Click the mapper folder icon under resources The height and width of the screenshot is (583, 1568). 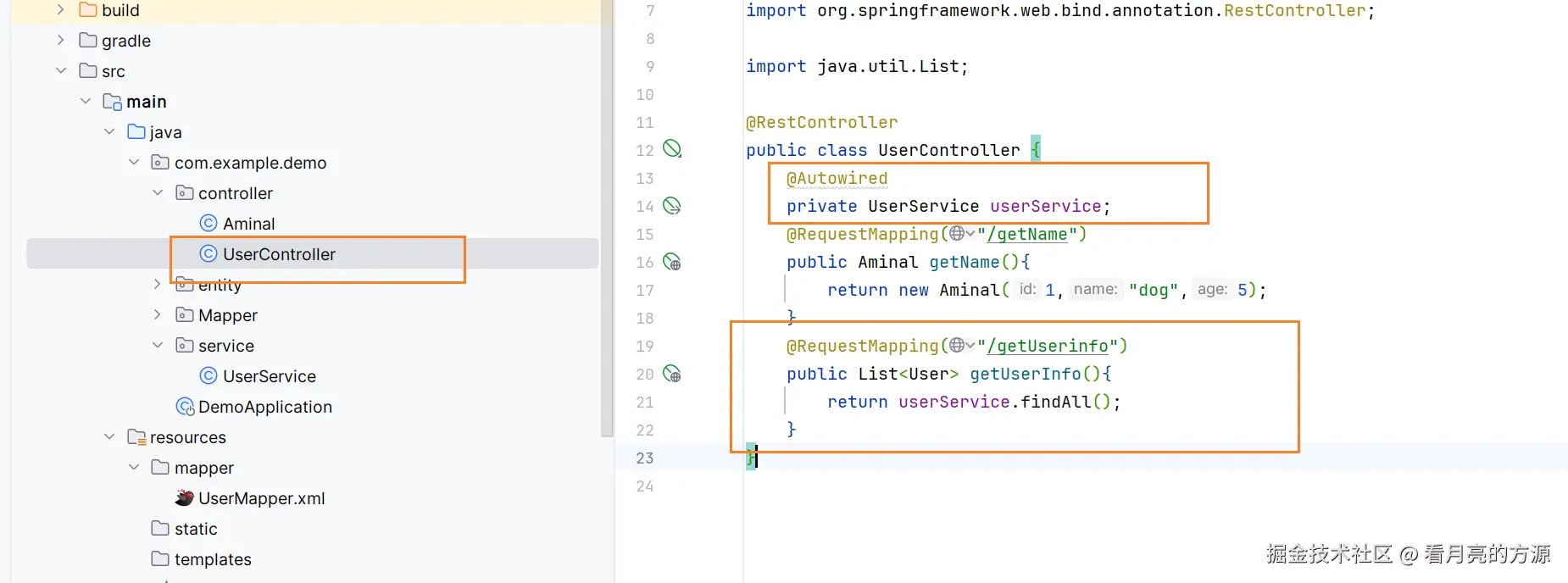click(159, 467)
